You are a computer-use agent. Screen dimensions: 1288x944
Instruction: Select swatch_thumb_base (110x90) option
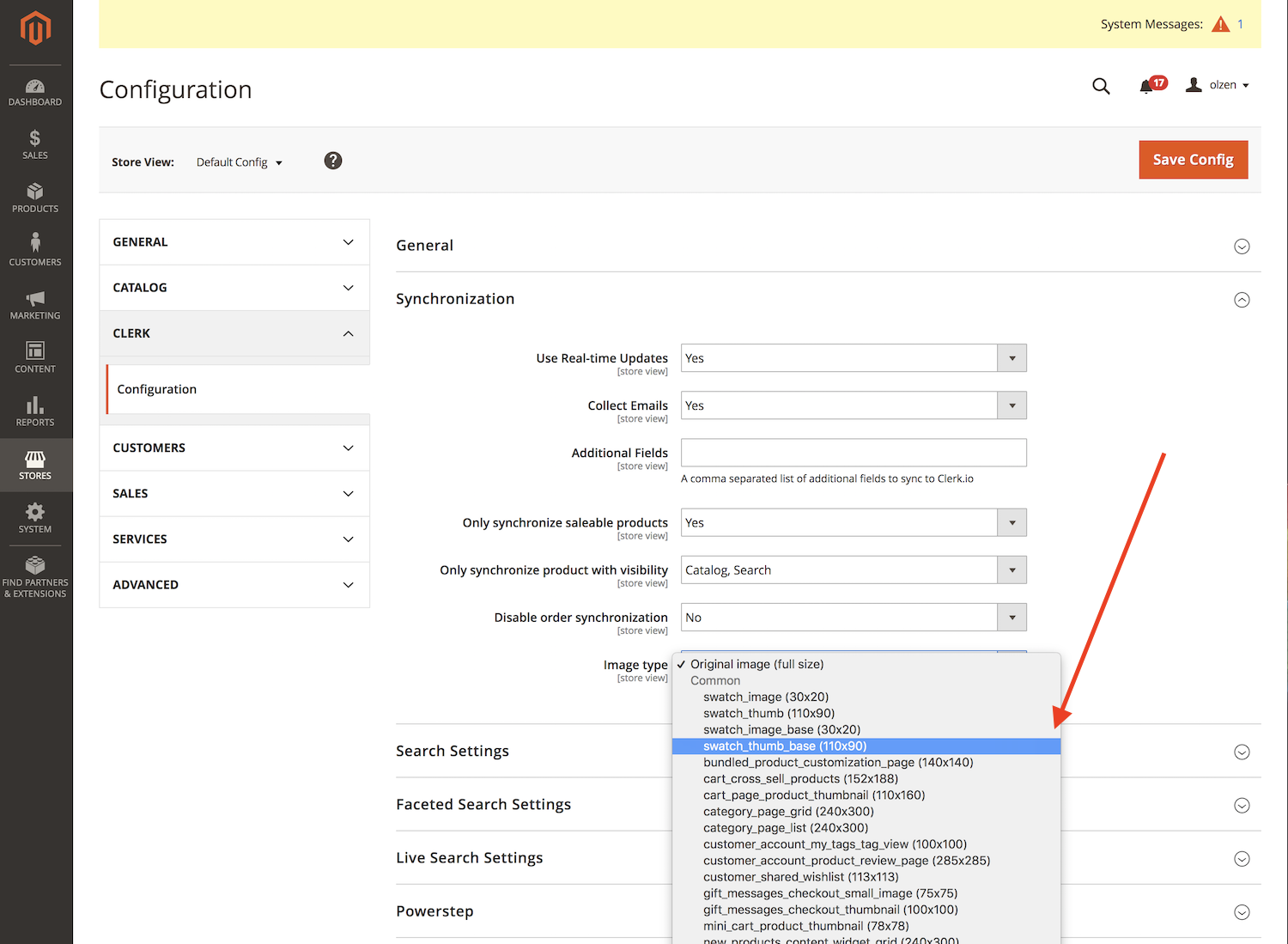(x=784, y=746)
